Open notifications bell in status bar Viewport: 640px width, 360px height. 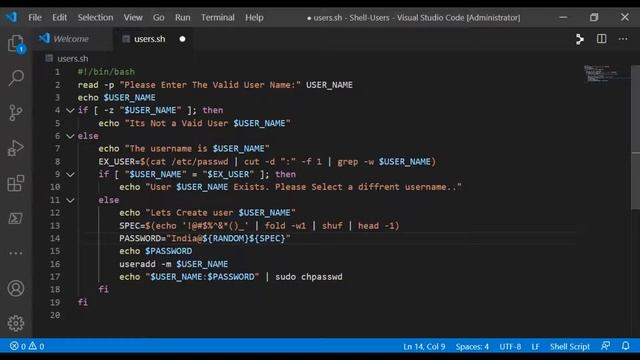pos(626,346)
